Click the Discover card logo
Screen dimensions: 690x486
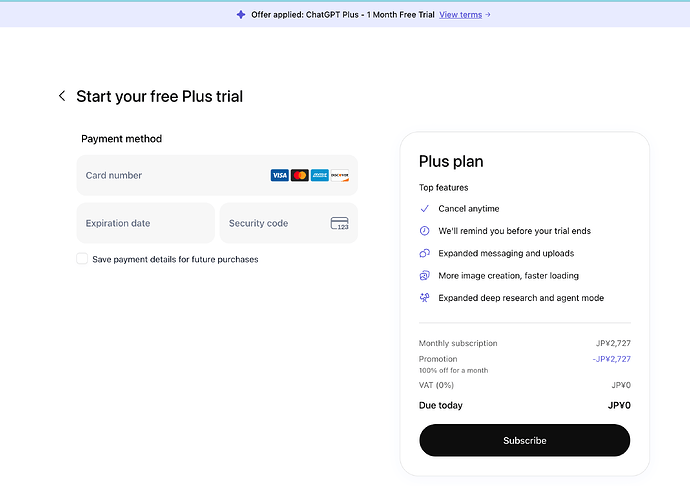tap(340, 175)
